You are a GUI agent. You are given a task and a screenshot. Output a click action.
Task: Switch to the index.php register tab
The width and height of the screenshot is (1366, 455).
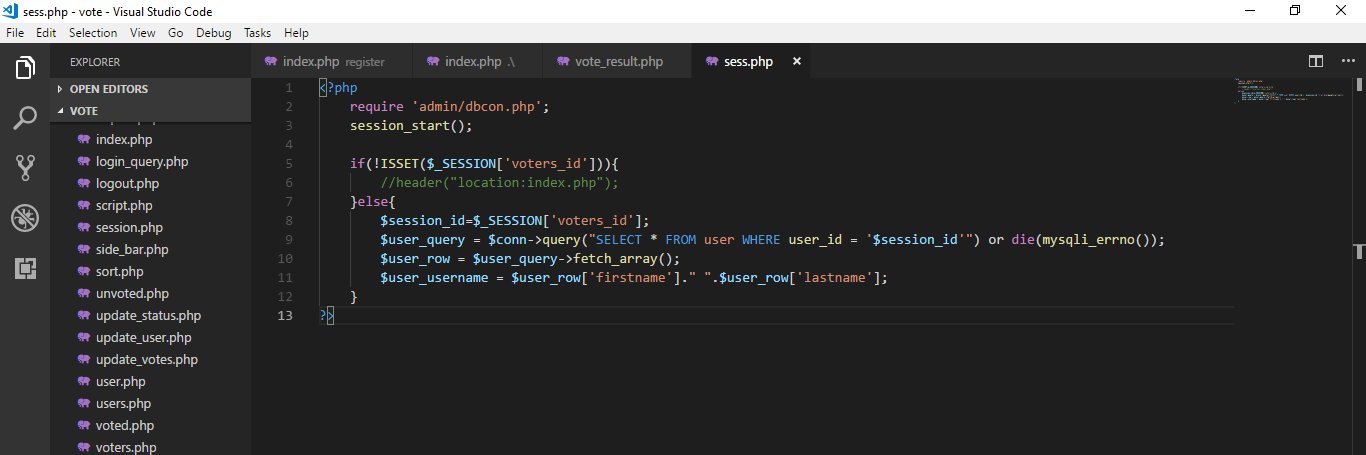(332, 62)
